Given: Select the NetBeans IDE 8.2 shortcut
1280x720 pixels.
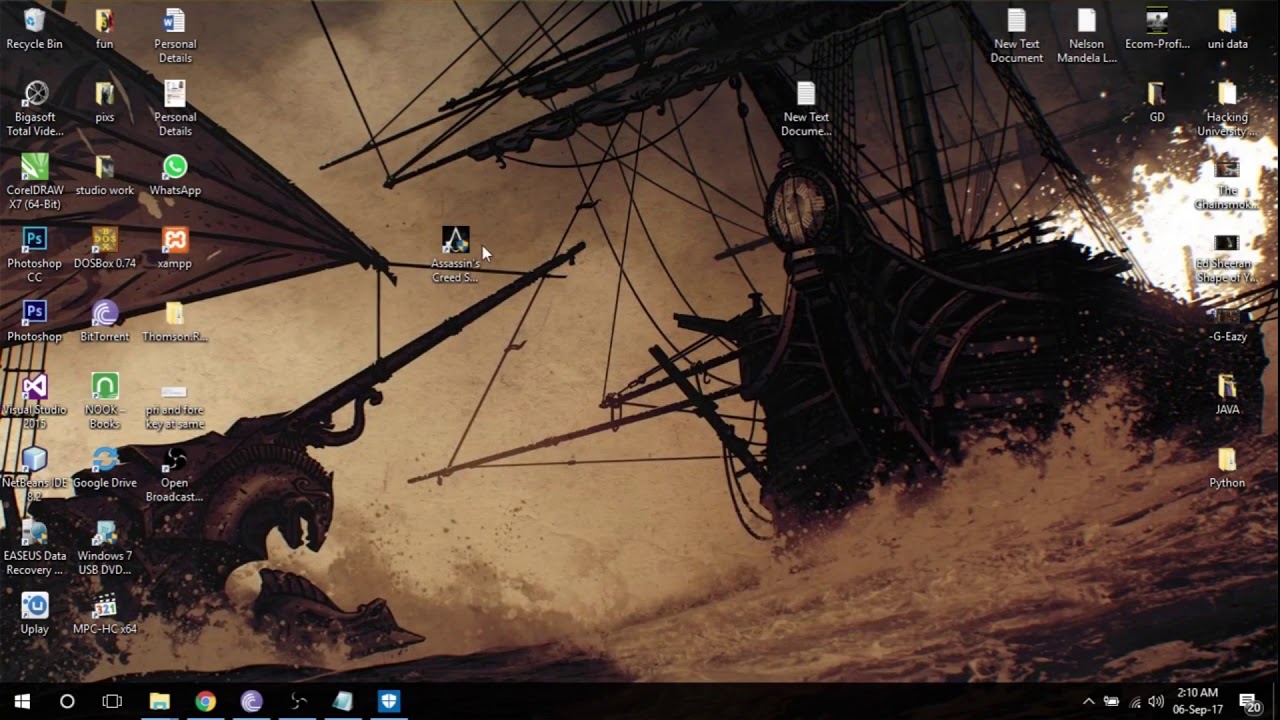Looking at the screenshot, I should 35,474.
